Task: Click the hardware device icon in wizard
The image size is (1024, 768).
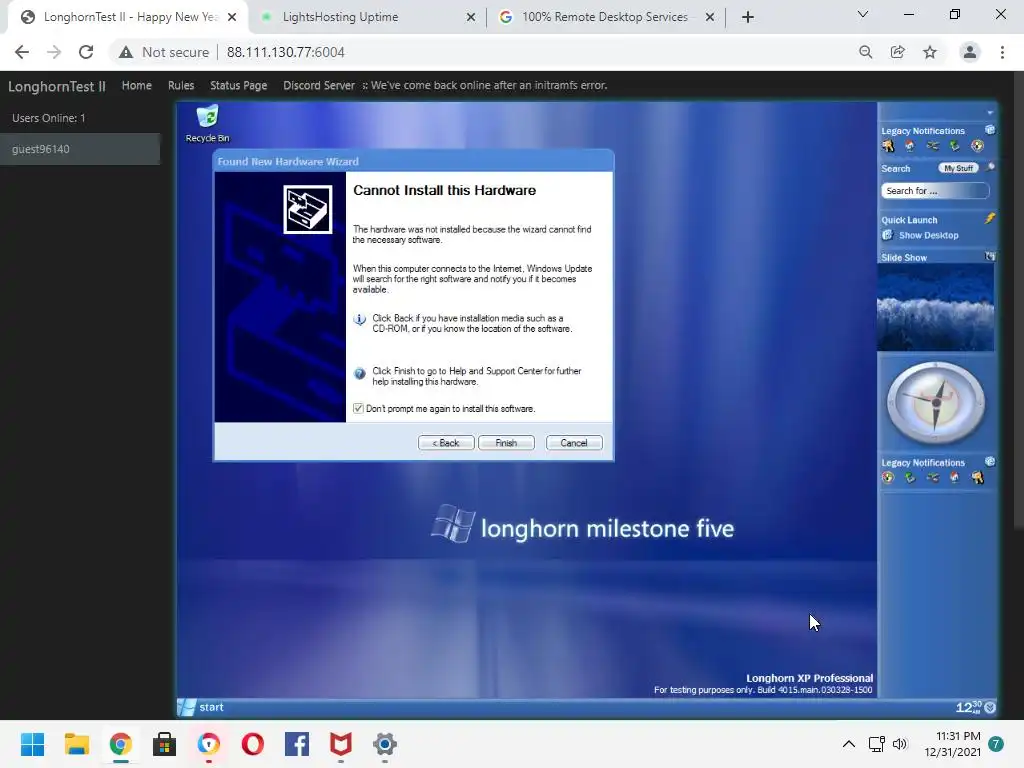Action: pyautogui.click(x=308, y=209)
